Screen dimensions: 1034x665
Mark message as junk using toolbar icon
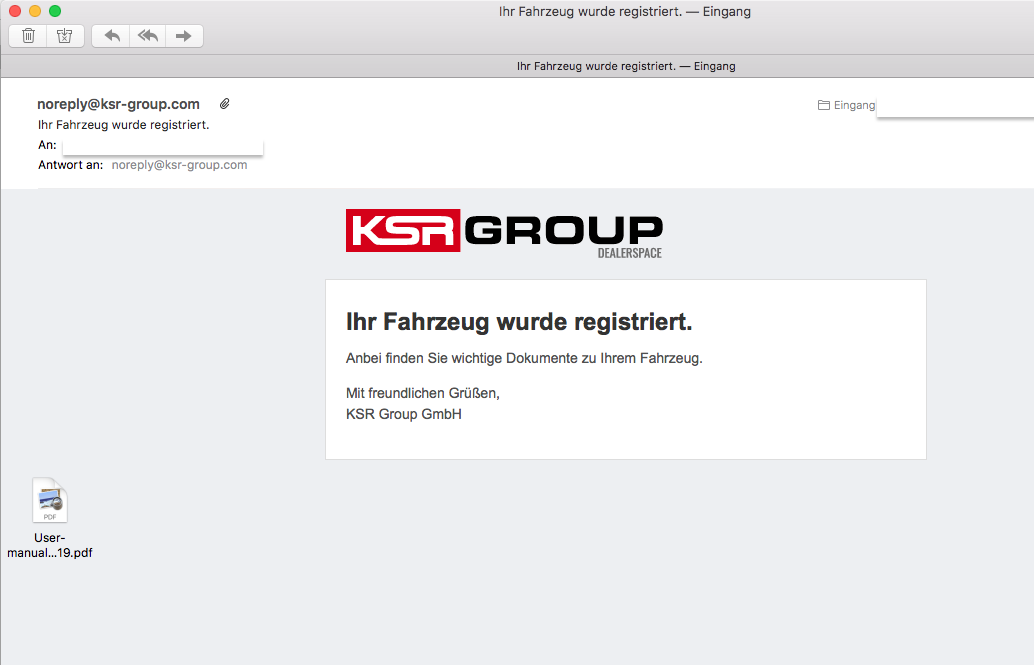[x=64, y=36]
